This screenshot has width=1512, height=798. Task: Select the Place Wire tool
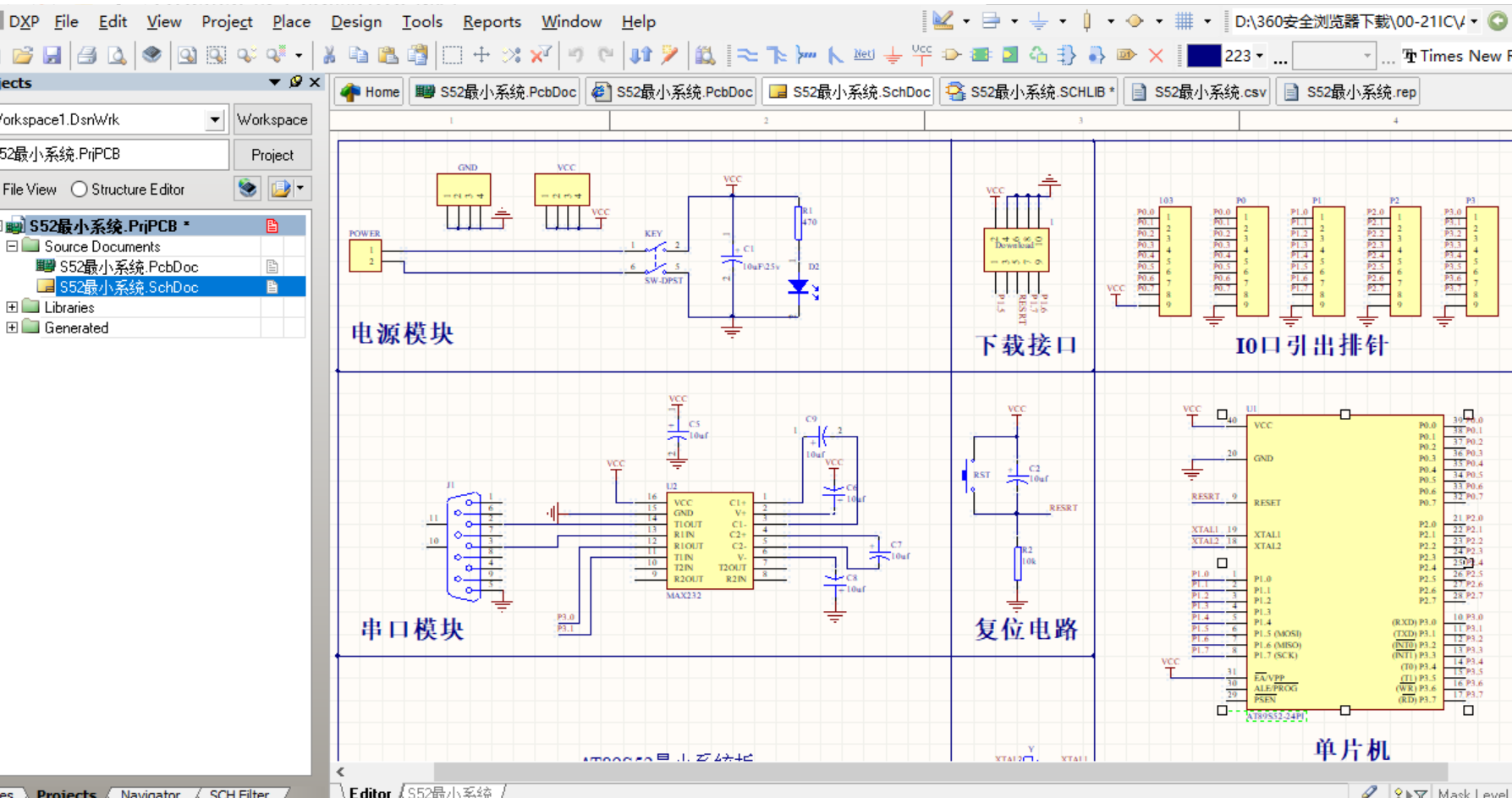click(747, 56)
